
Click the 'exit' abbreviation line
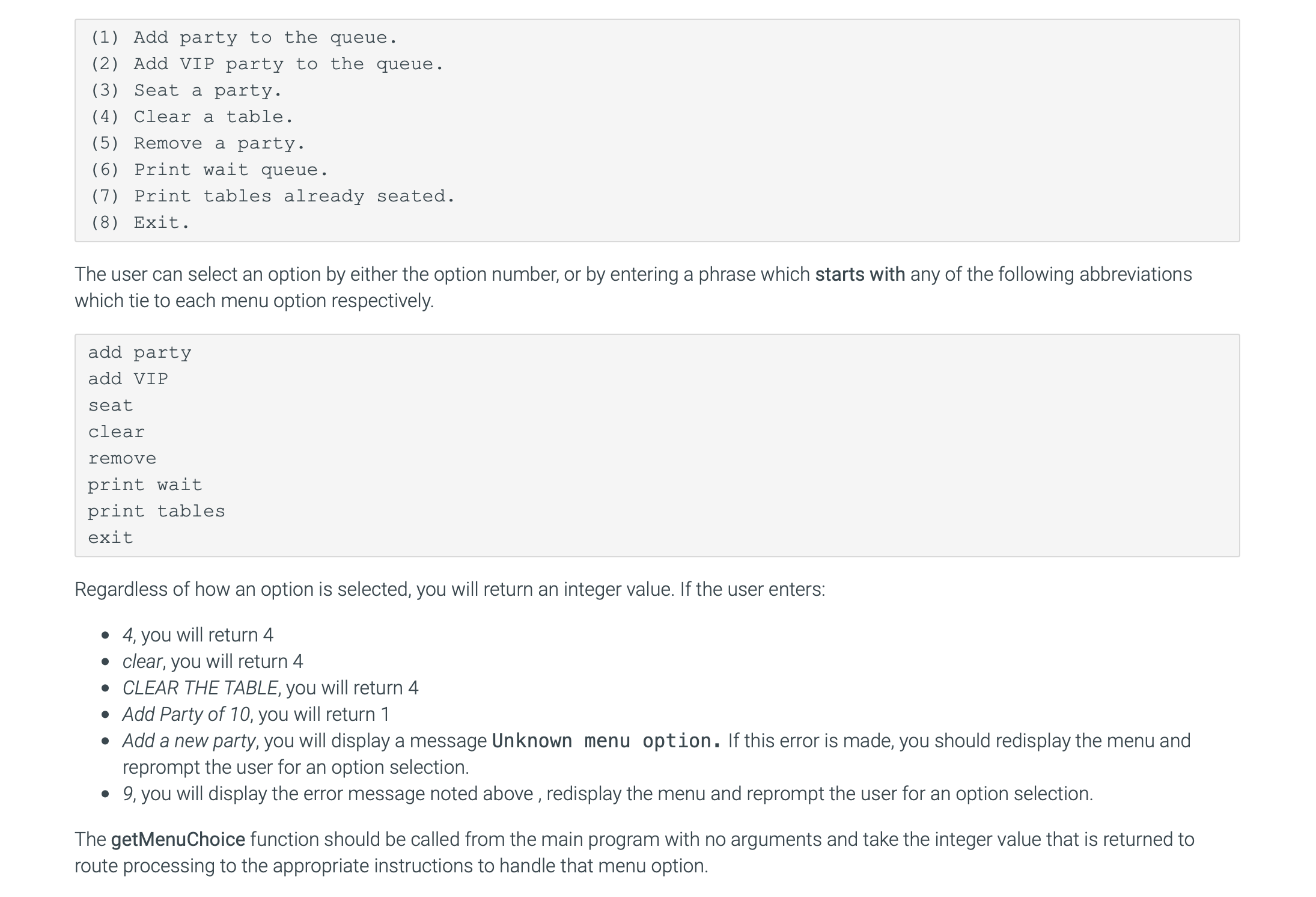[x=111, y=538]
